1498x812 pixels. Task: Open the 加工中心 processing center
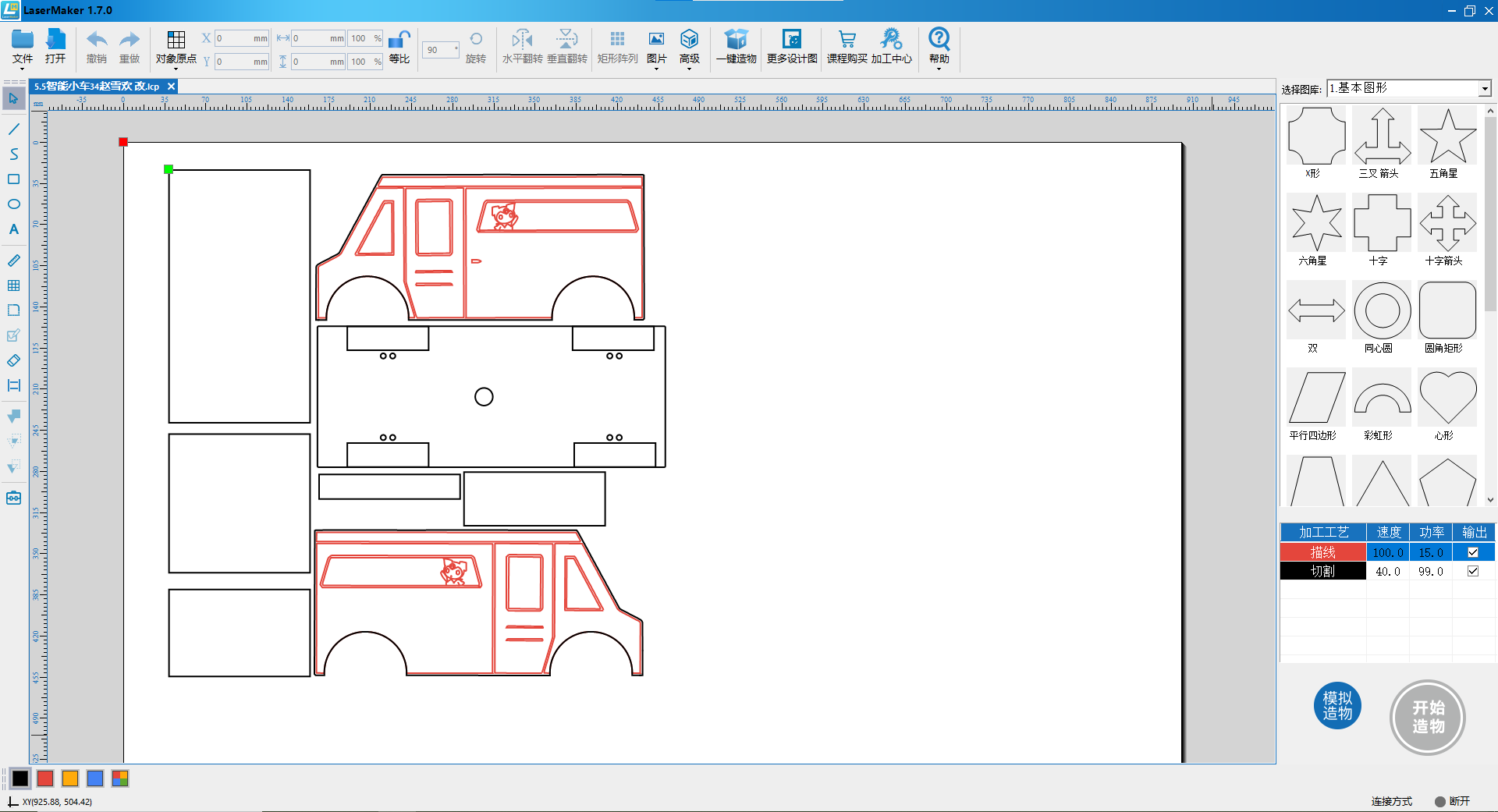click(891, 47)
